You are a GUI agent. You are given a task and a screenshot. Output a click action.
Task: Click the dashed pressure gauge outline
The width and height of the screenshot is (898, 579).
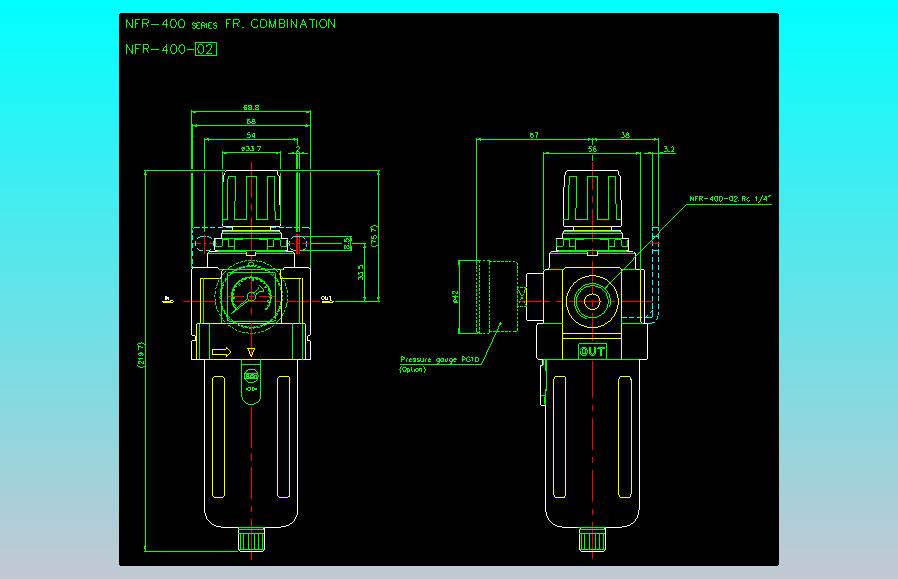[x=489, y=295]
